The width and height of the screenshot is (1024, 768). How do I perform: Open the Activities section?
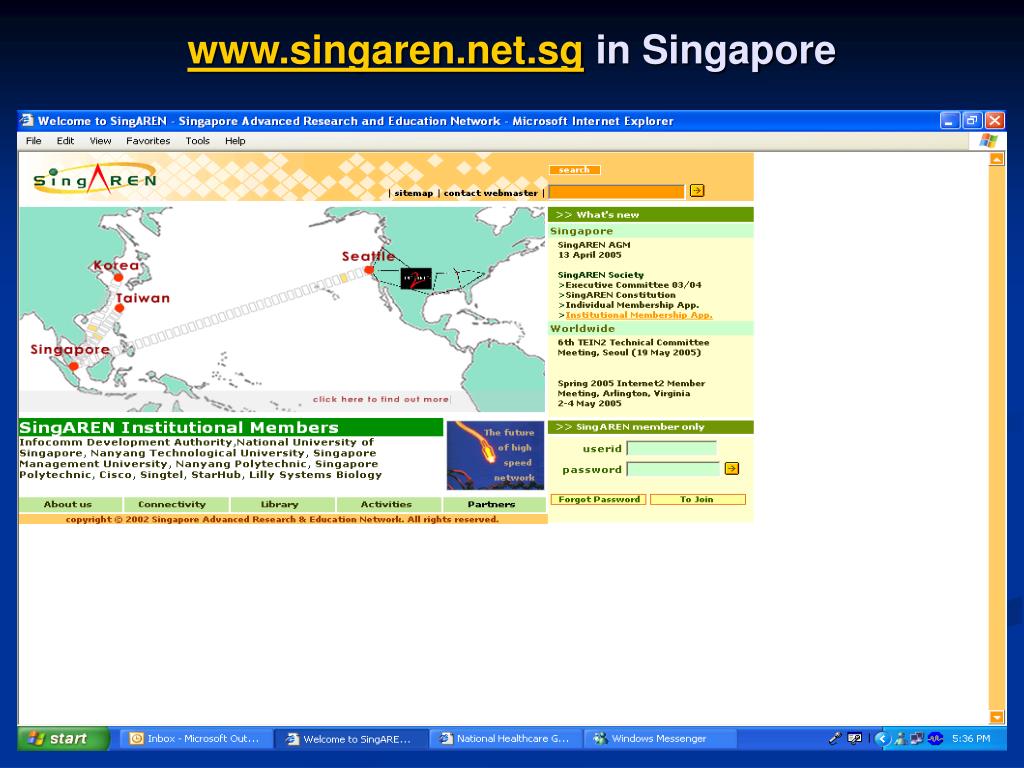[389, 505]
